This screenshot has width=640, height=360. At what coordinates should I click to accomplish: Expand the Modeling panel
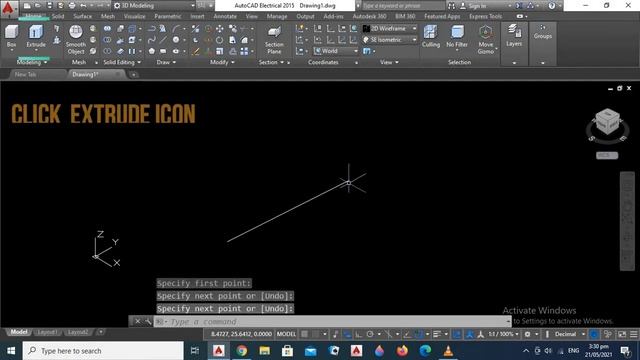tap(32, 62)
